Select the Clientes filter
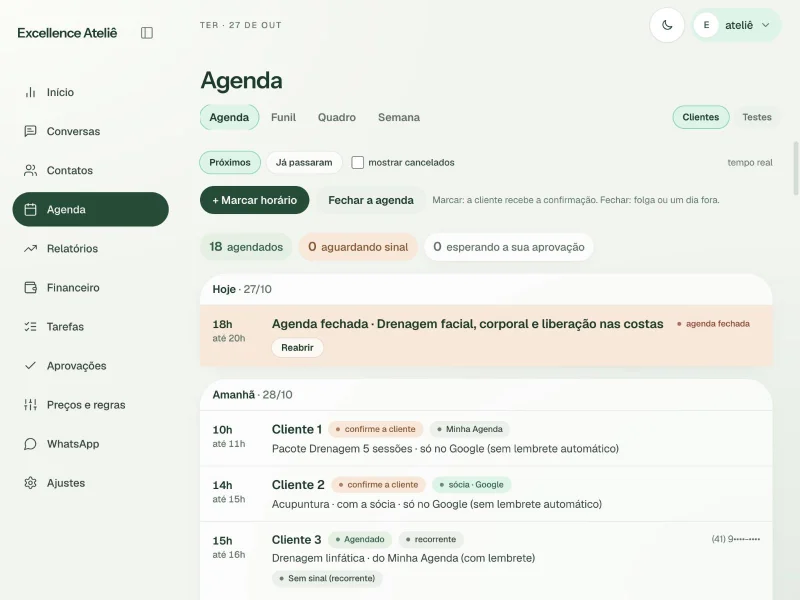Image resolution: width=800 pixels, height=600 pixels. 701,117
